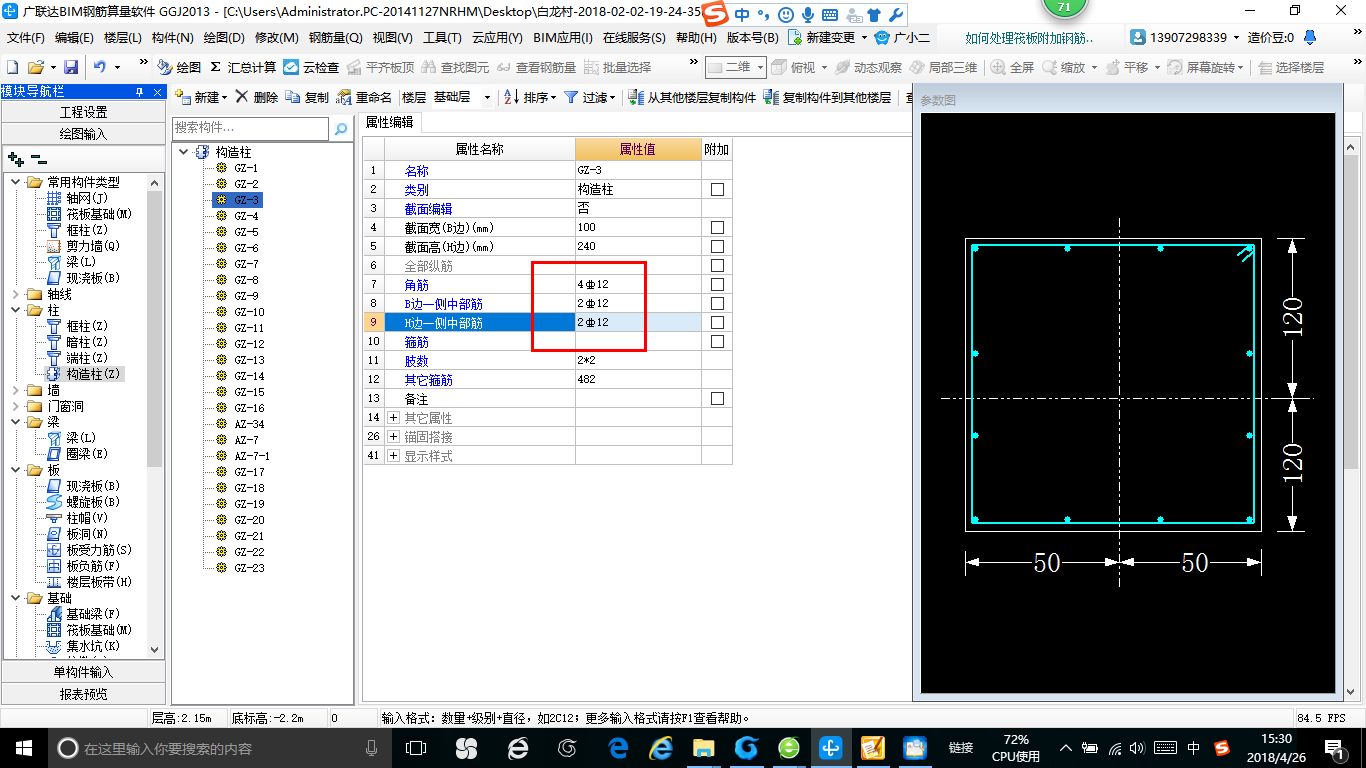Select 筏板基础(M) under 常用构件类型
Screen dimensions: 1366x768
pyautogui.click(x=90, y=214)
